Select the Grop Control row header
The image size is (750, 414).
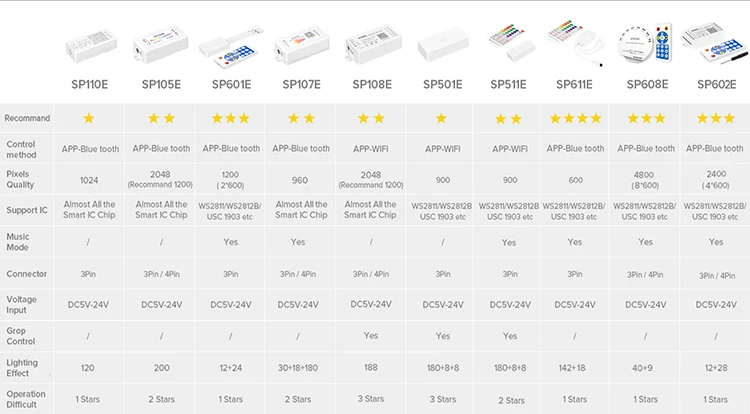(22, 335)
